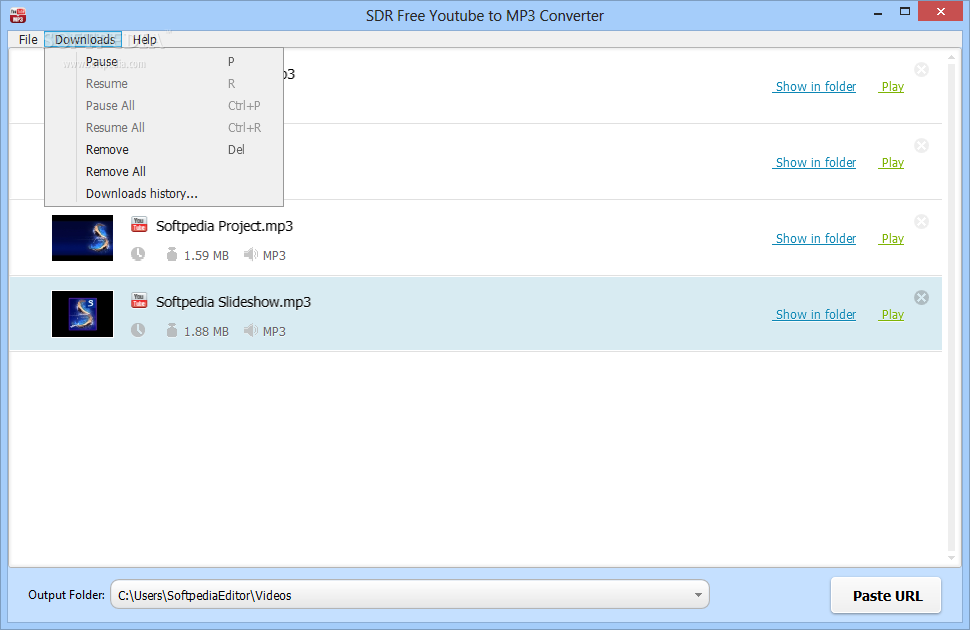Choose Remove All menu entry
970x630 pixels.
click(164, 171)
